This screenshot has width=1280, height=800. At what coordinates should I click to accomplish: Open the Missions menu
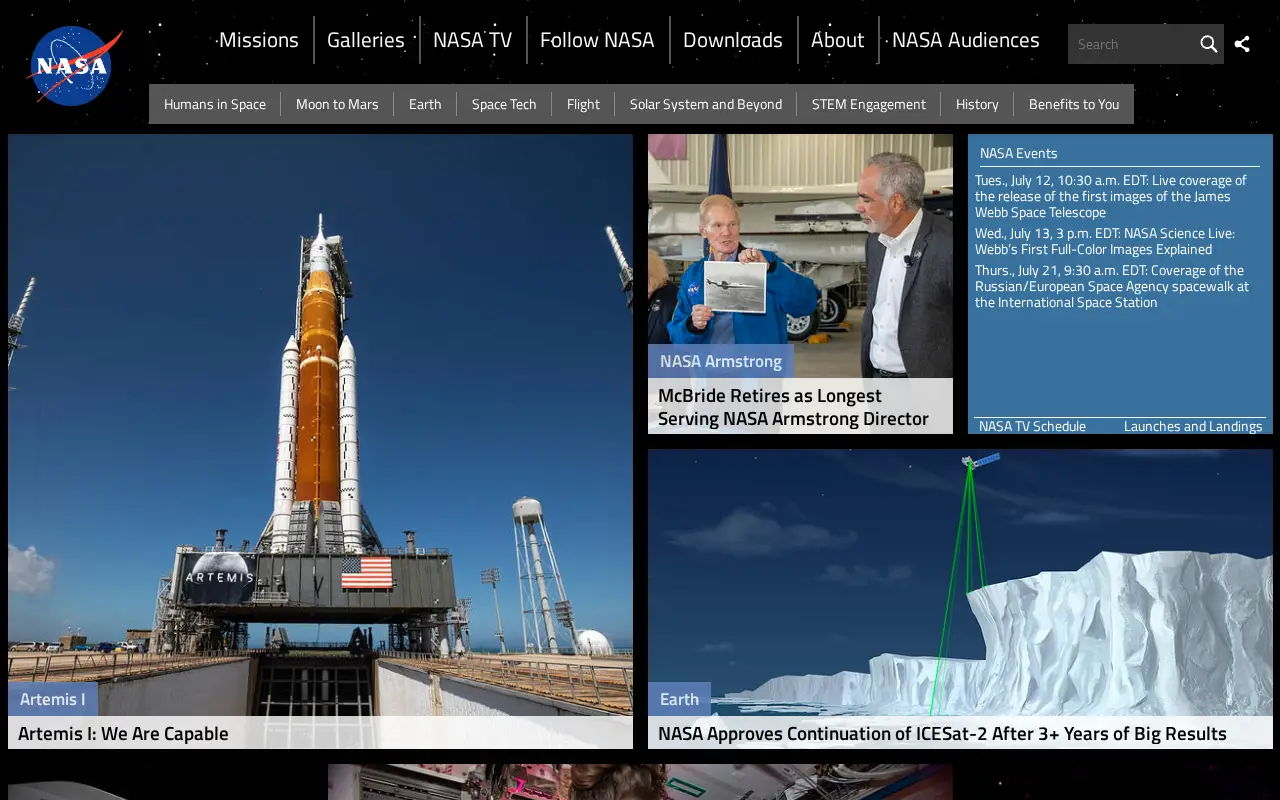click(258, 40)
